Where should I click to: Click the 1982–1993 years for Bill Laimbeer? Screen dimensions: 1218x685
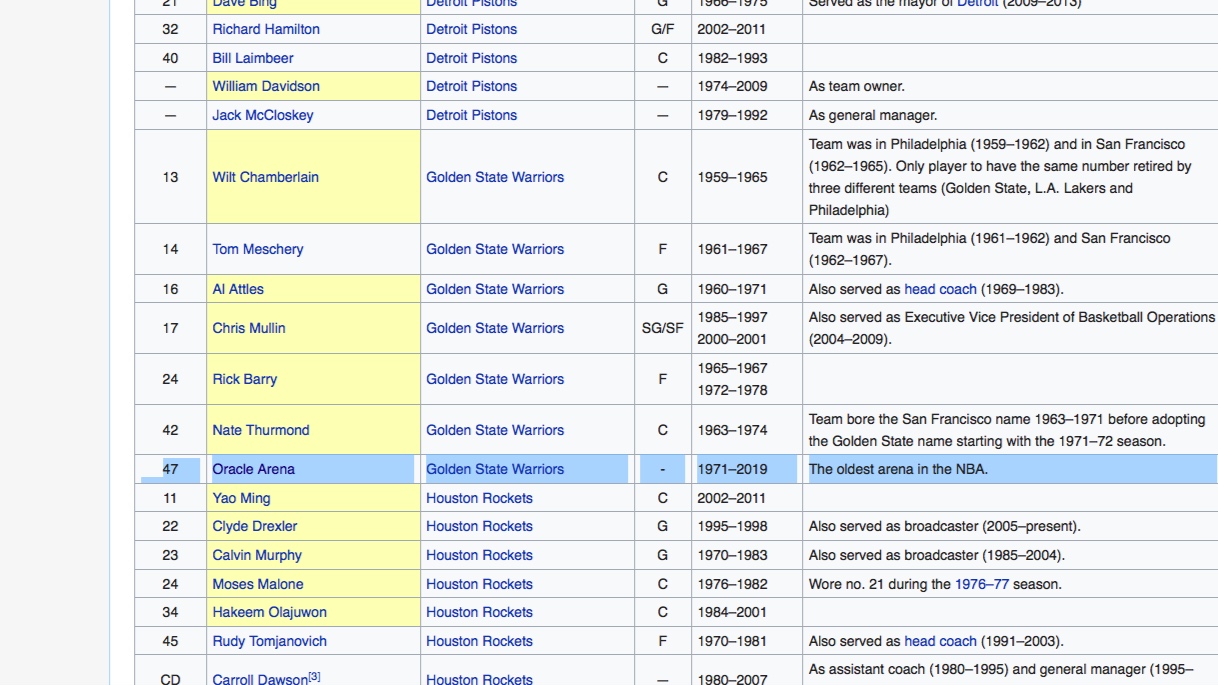click(x=732, y=58)
